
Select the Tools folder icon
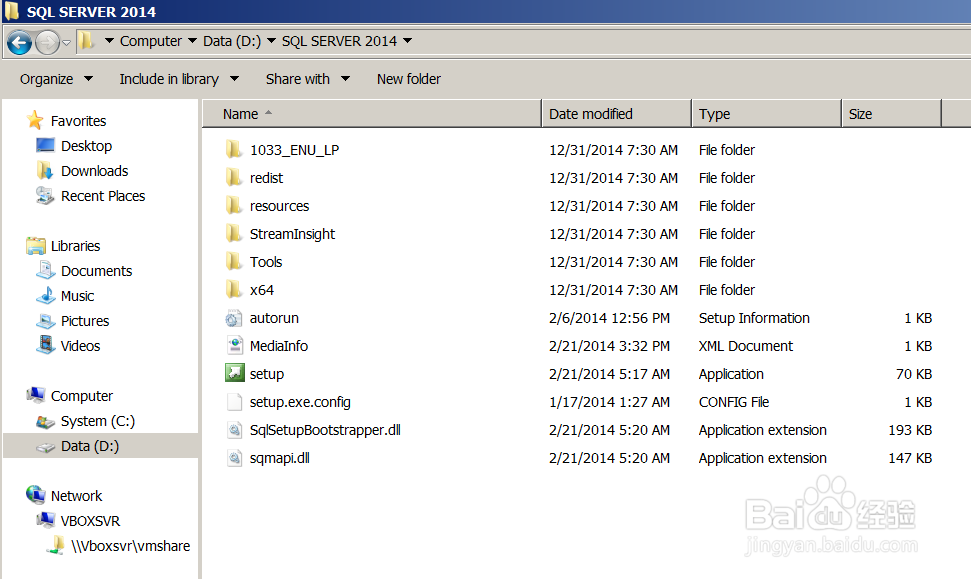(x=233, y=261)
